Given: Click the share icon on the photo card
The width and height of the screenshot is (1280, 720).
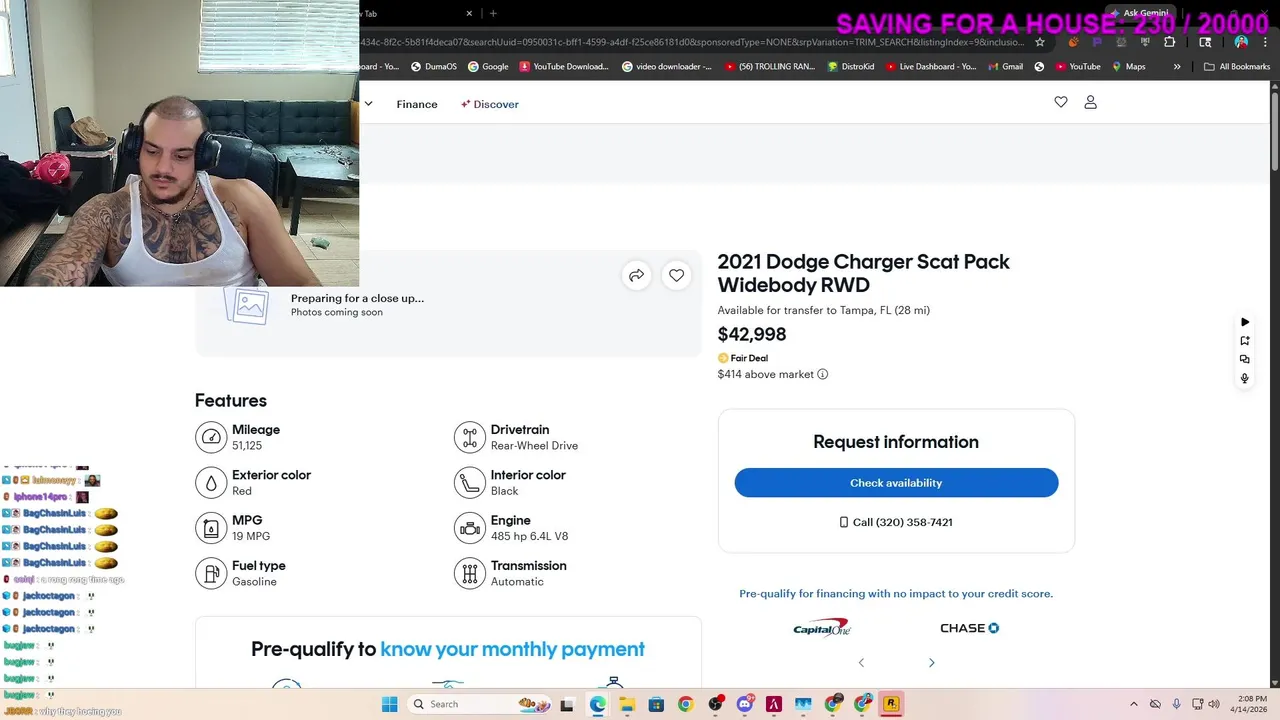Looking at the screenshot, I should (636, 275).
